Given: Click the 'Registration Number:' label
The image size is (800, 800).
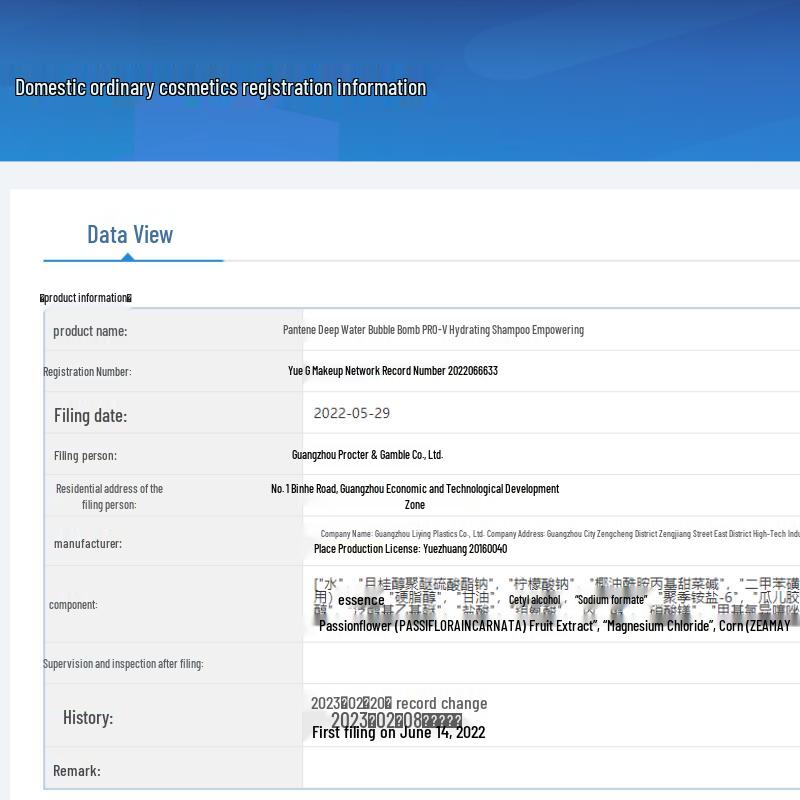Looking at the screenshot, I should pyautogui.click(x=87, y=372).
